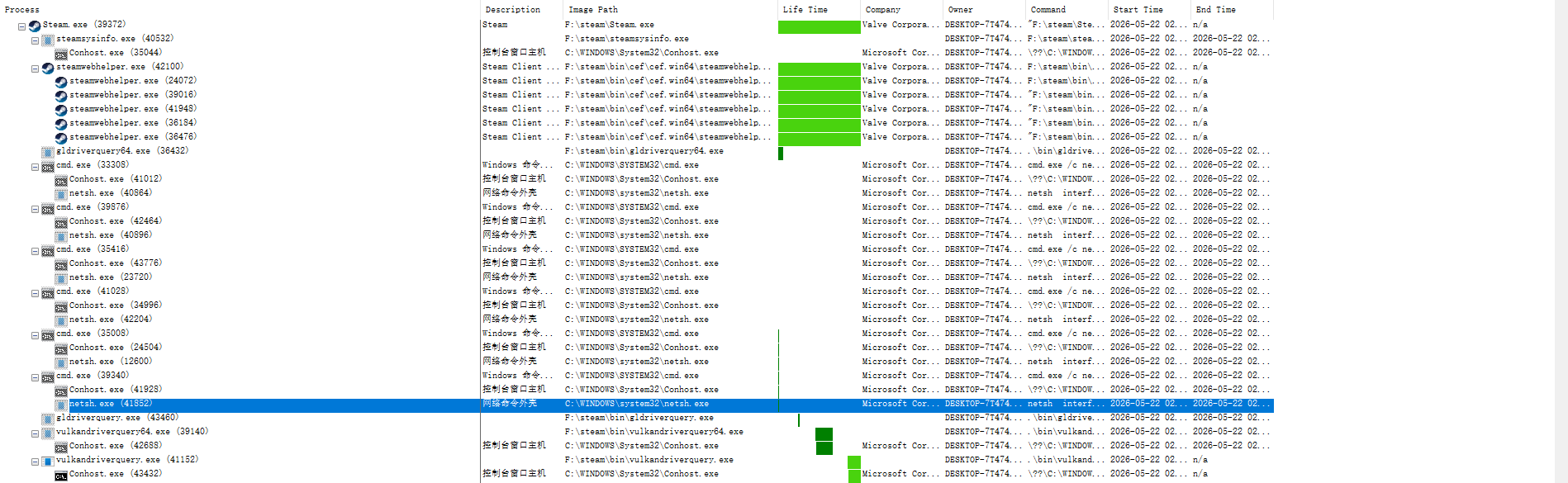
Task: Click the dark green Life Time bar of vulkandriverquery64.exe
Action: pos(824,434)
